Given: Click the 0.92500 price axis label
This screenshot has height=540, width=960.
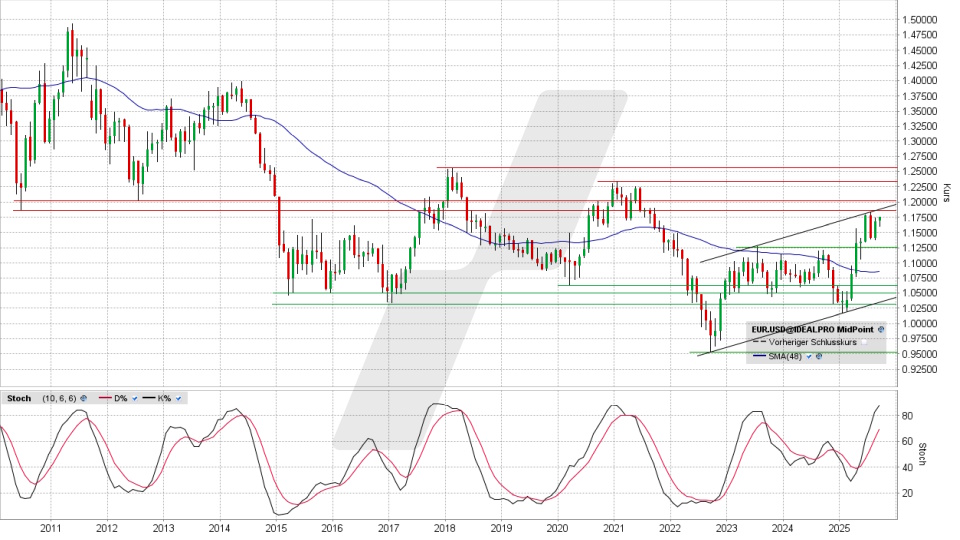Looking at the screenshot, I should tap(920, 369).
